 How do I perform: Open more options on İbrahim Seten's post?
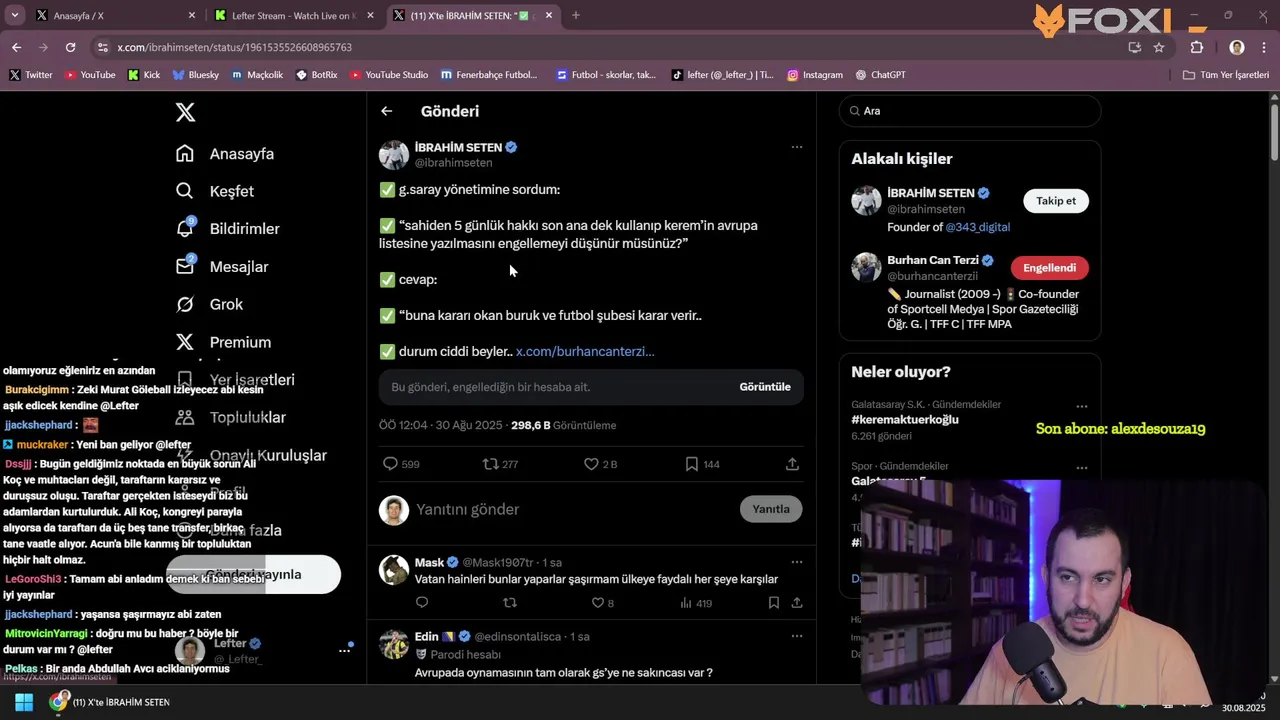pos(797,147)
